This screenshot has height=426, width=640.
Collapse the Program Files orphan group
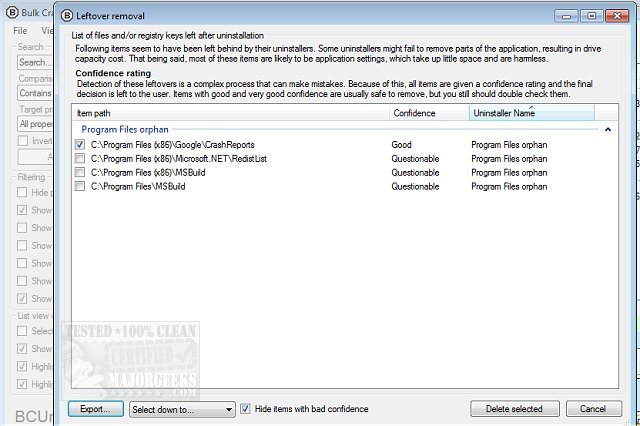(607, 130)
